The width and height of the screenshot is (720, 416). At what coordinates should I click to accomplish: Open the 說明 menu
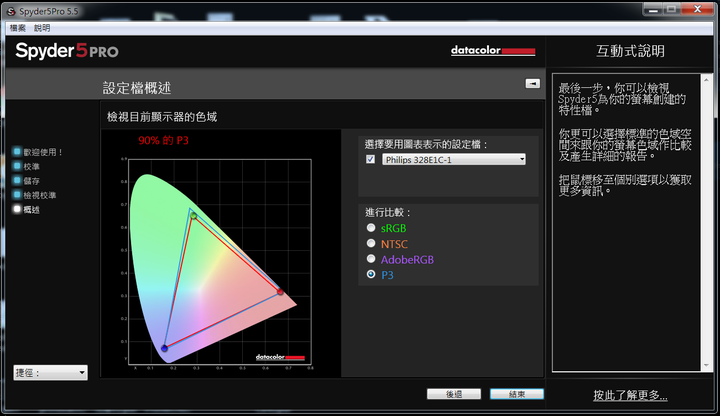click(x=42, y=28)
